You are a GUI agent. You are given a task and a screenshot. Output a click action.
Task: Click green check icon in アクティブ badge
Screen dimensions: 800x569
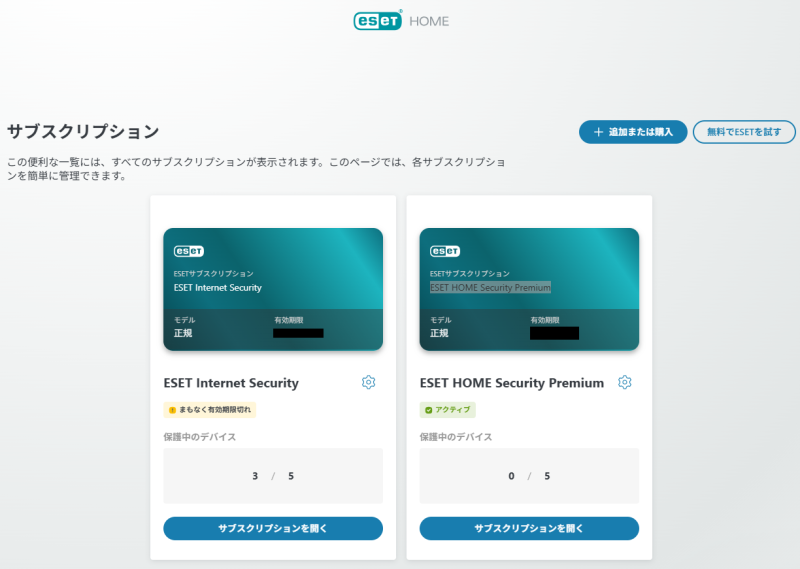tap(428, 409)
